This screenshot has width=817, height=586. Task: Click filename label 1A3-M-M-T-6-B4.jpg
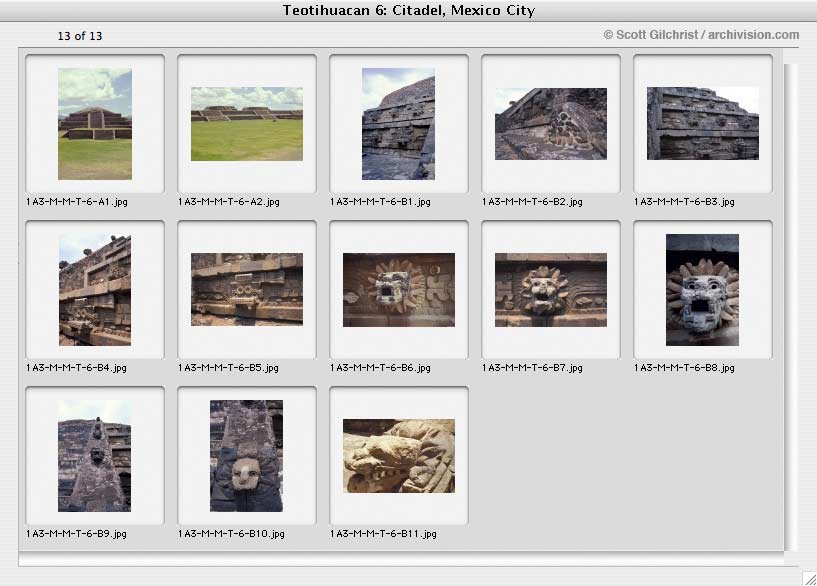pos(76,368)
